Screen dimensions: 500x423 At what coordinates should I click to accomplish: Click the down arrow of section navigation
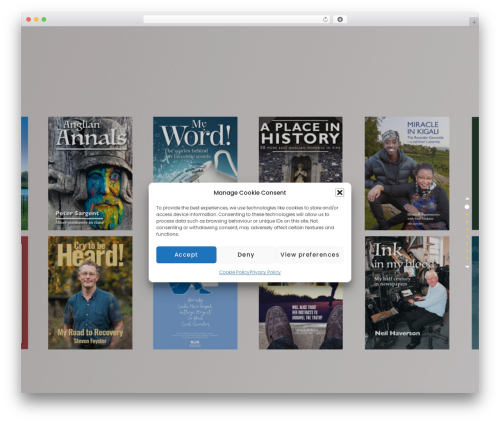(467, 267)
